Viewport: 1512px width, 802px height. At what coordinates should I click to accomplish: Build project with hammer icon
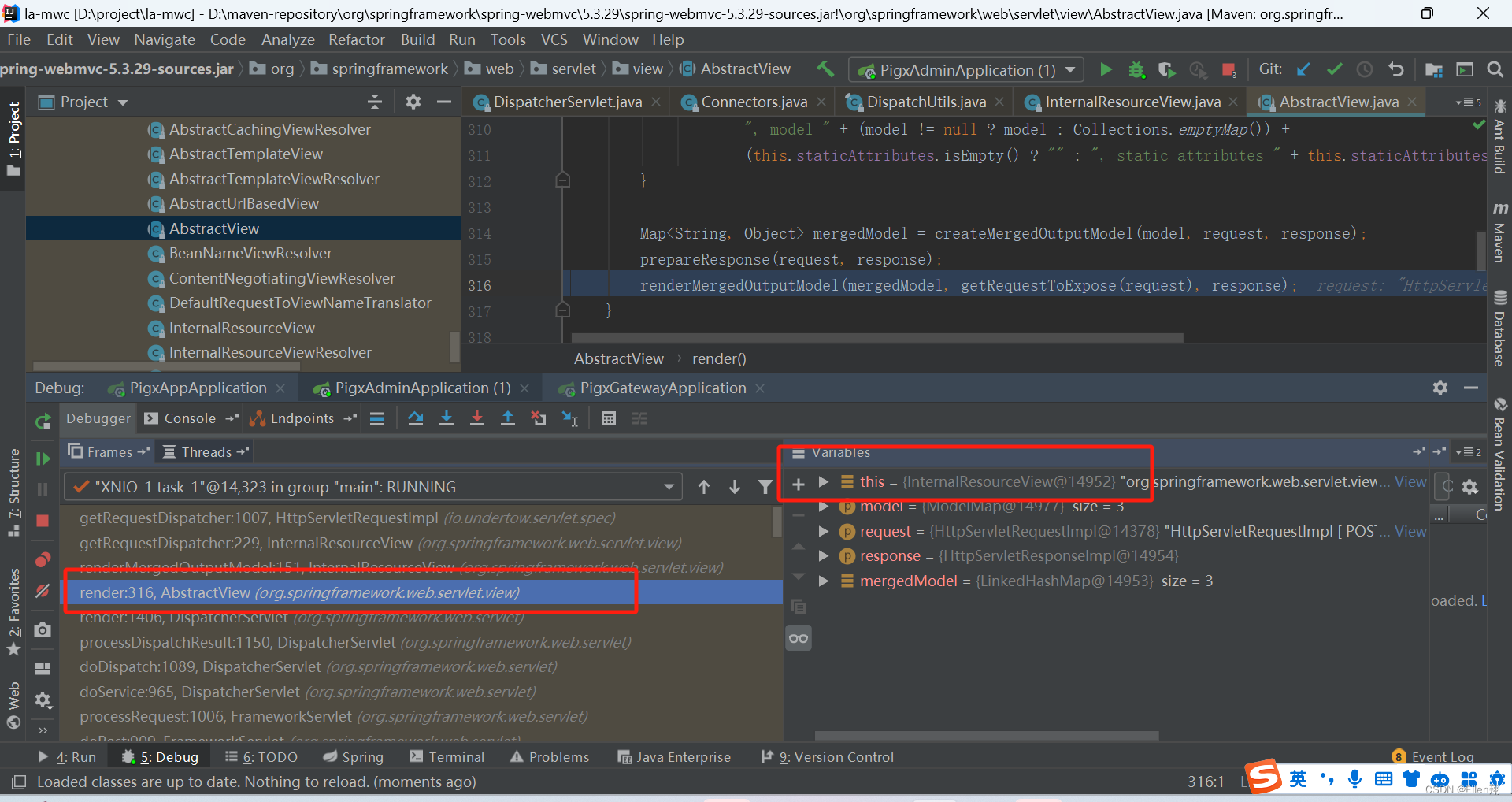click(825, 69)
